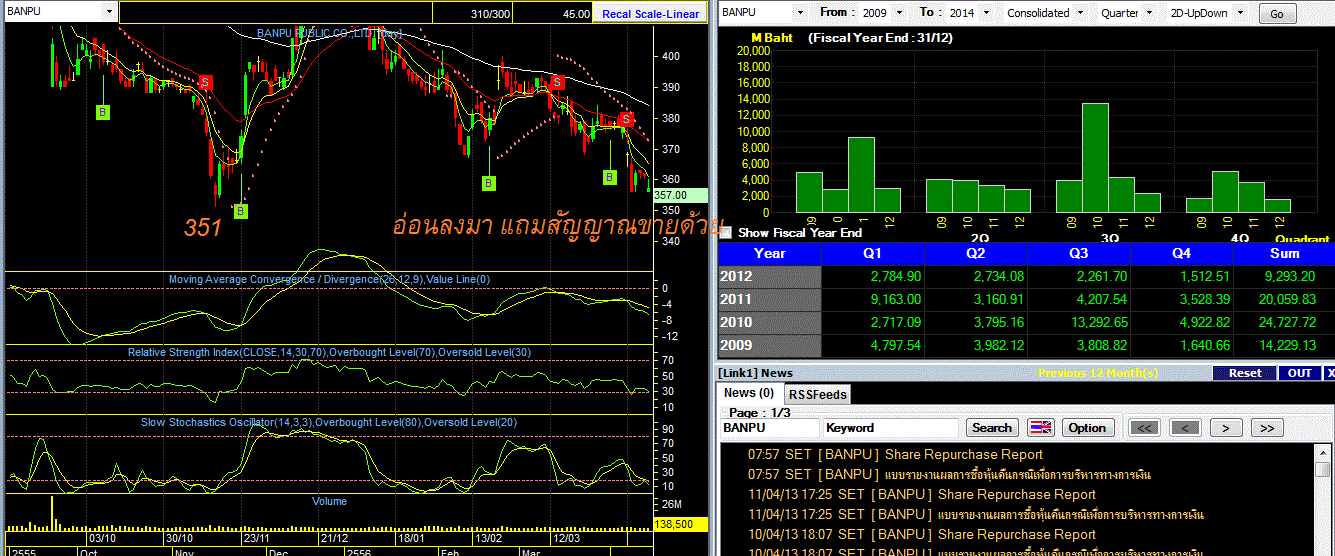This screenshot has height=556, width=1335.
Task: Focus the Keyword search field
Action: (890, 427)
